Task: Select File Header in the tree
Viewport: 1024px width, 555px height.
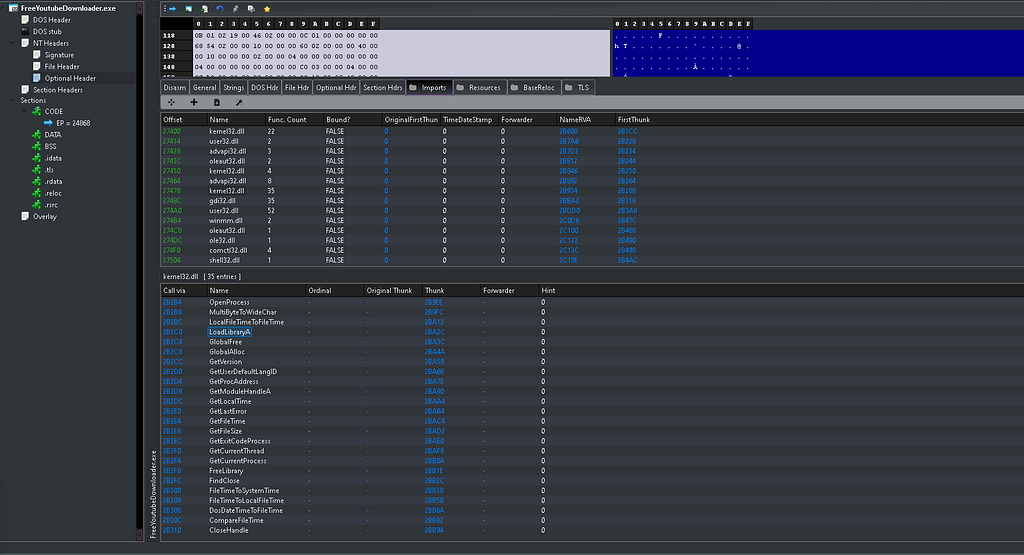Action: pos(62,67)
